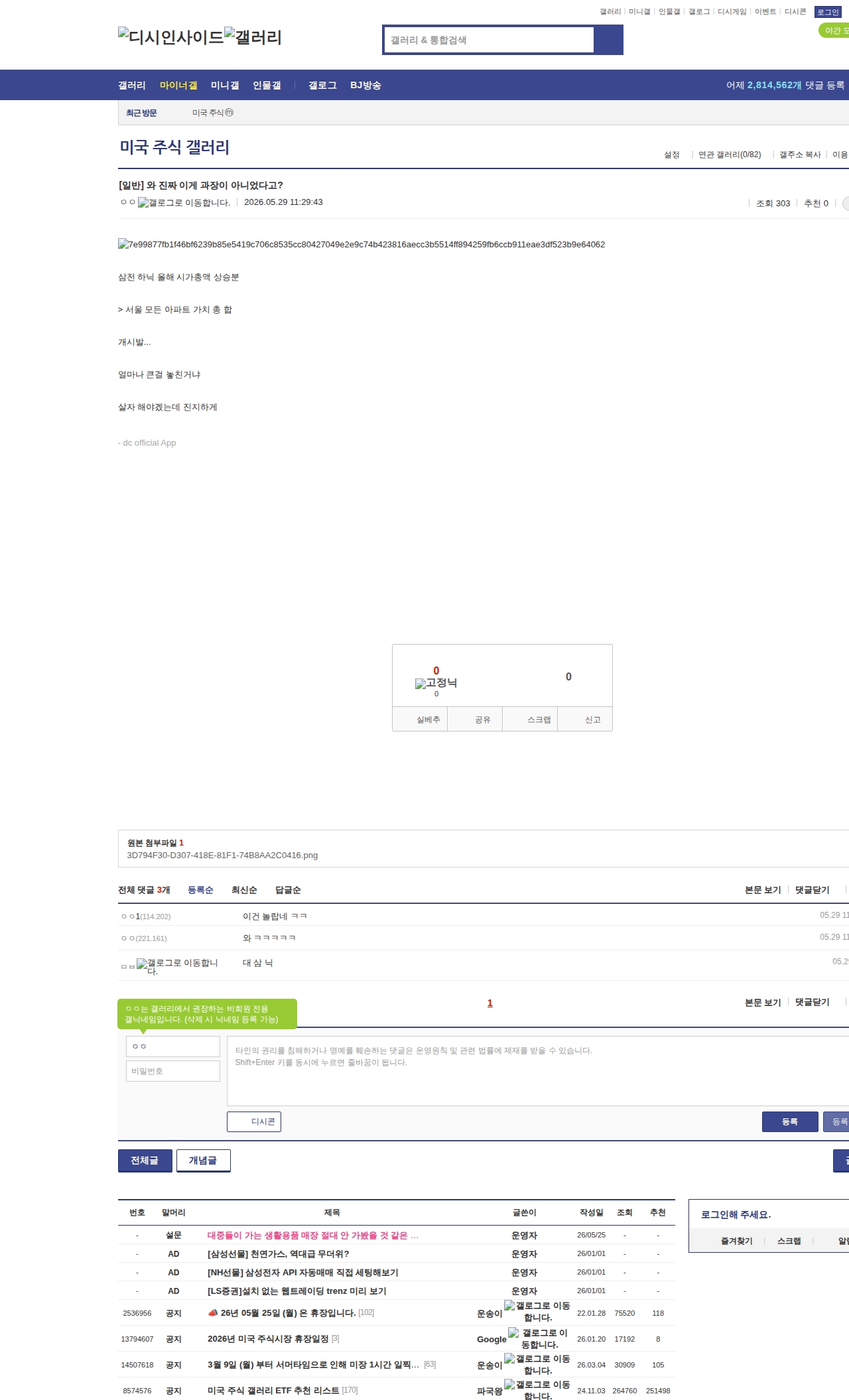Click lower 댓글닫기 toggle near page number
849x1400 pixels.
pos(813,1002)
